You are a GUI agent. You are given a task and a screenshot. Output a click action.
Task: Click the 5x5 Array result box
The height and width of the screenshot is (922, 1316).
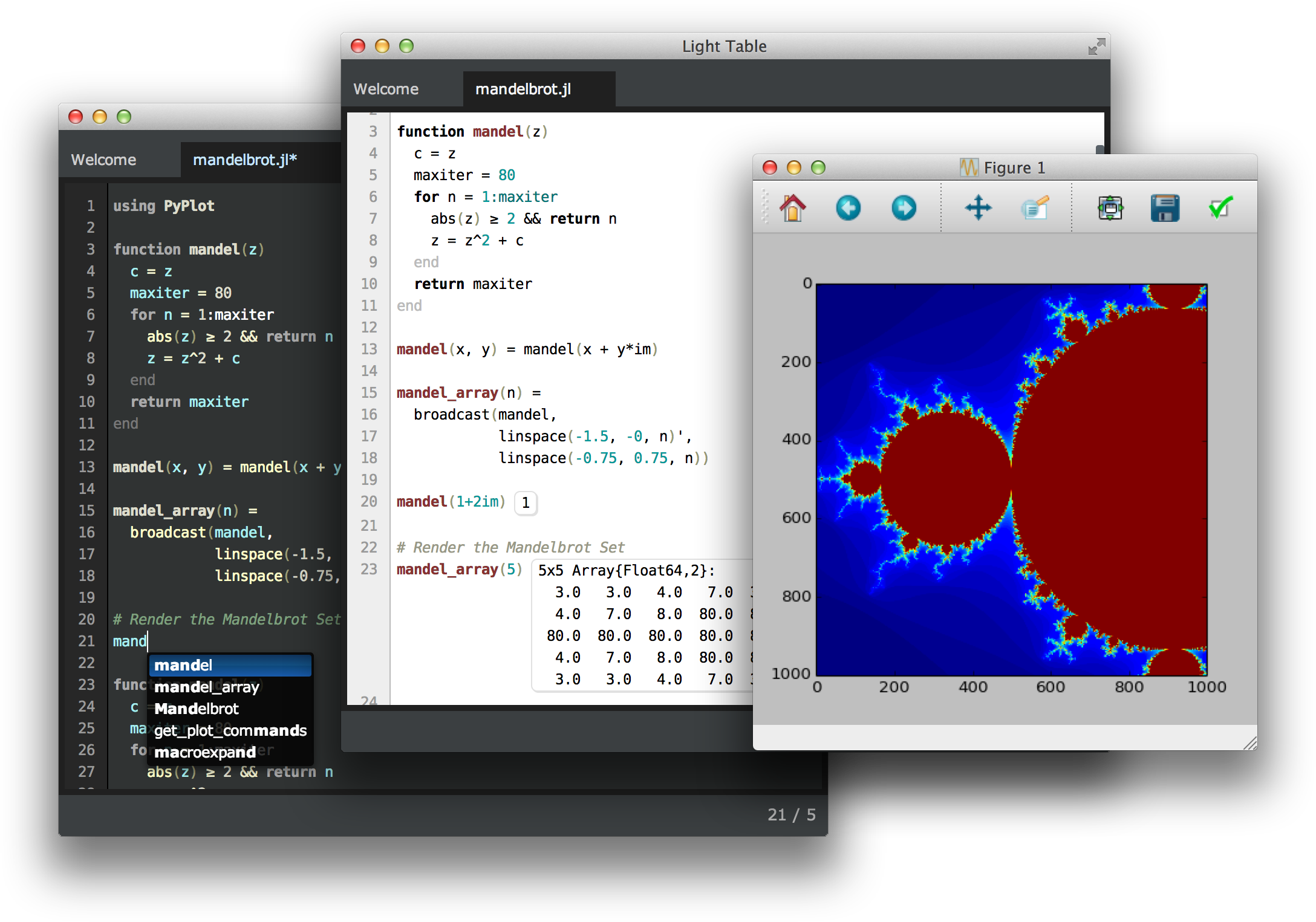[641, 626]
